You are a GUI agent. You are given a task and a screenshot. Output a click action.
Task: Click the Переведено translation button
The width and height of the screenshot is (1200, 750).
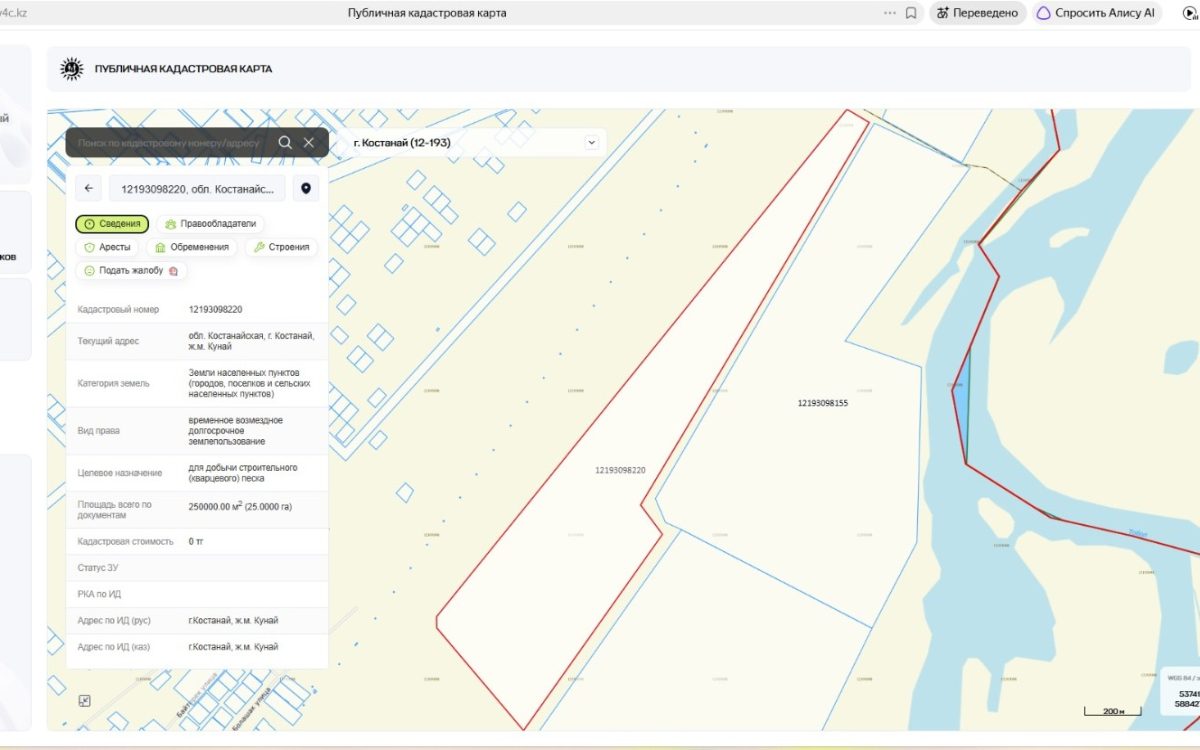(978, 13)
